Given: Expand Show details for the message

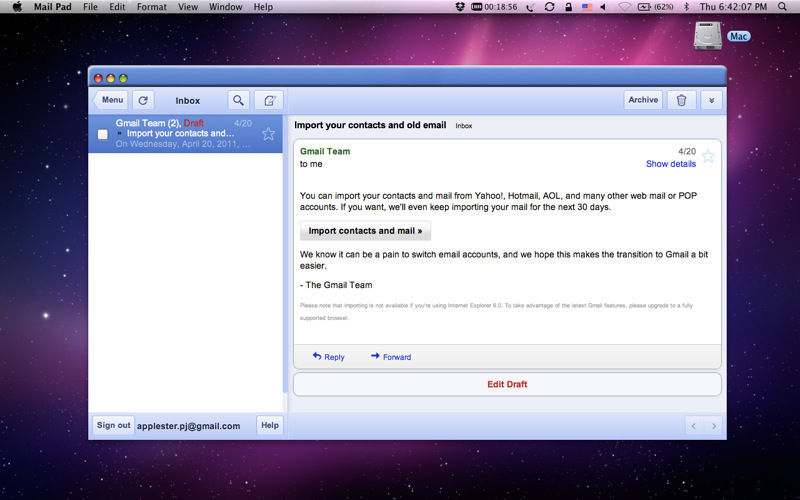Looking at the screenshot, I should tap(670, 164).
